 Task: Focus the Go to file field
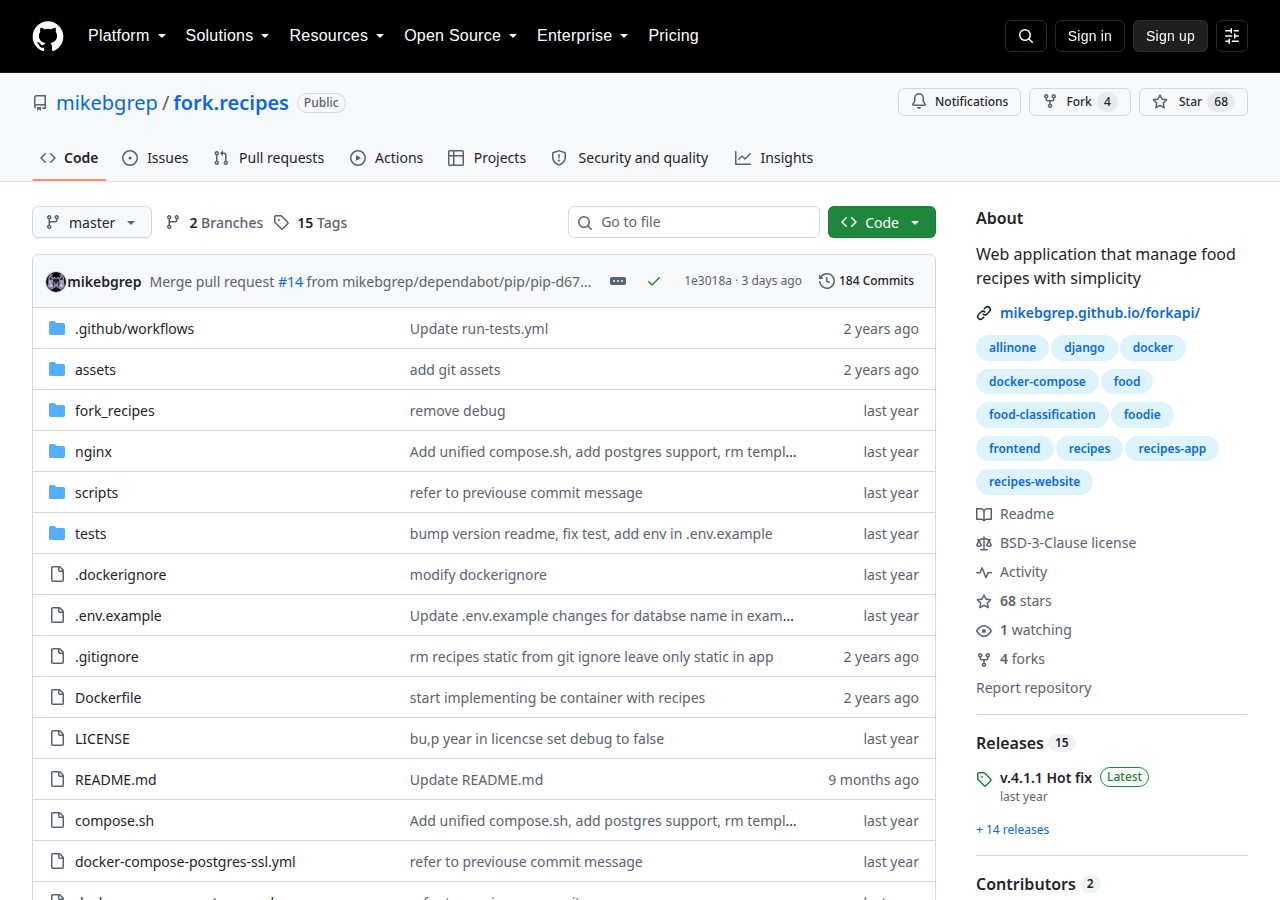point(694,222)
